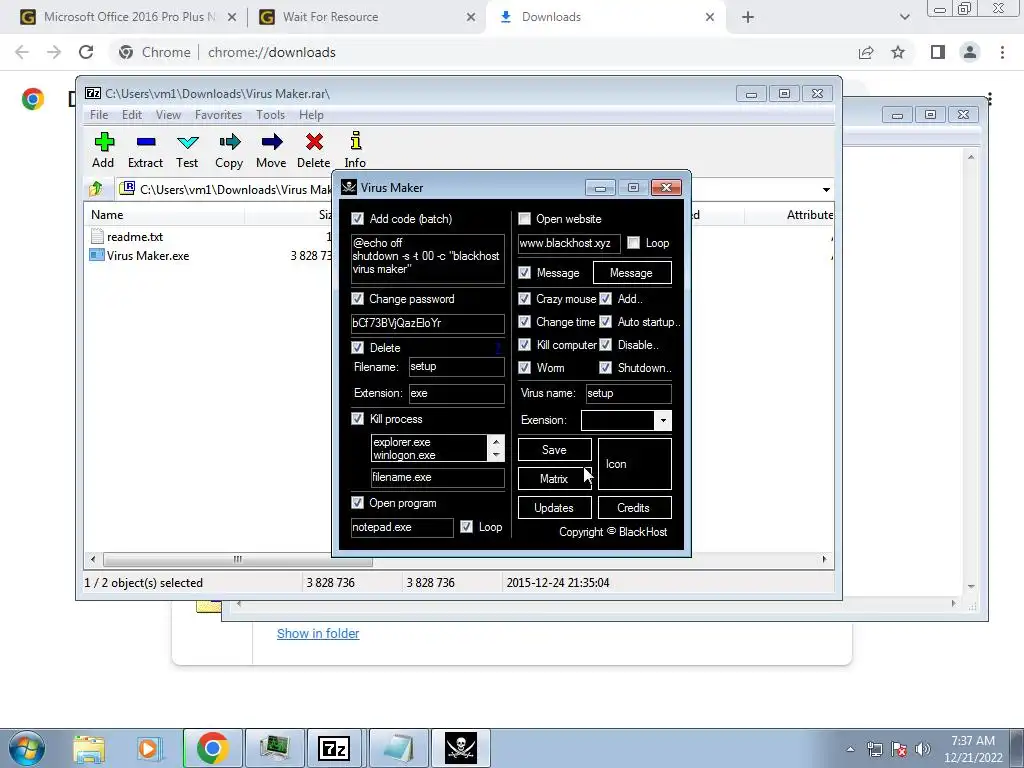Click the Chrome reload page icon

pos(86,52)
